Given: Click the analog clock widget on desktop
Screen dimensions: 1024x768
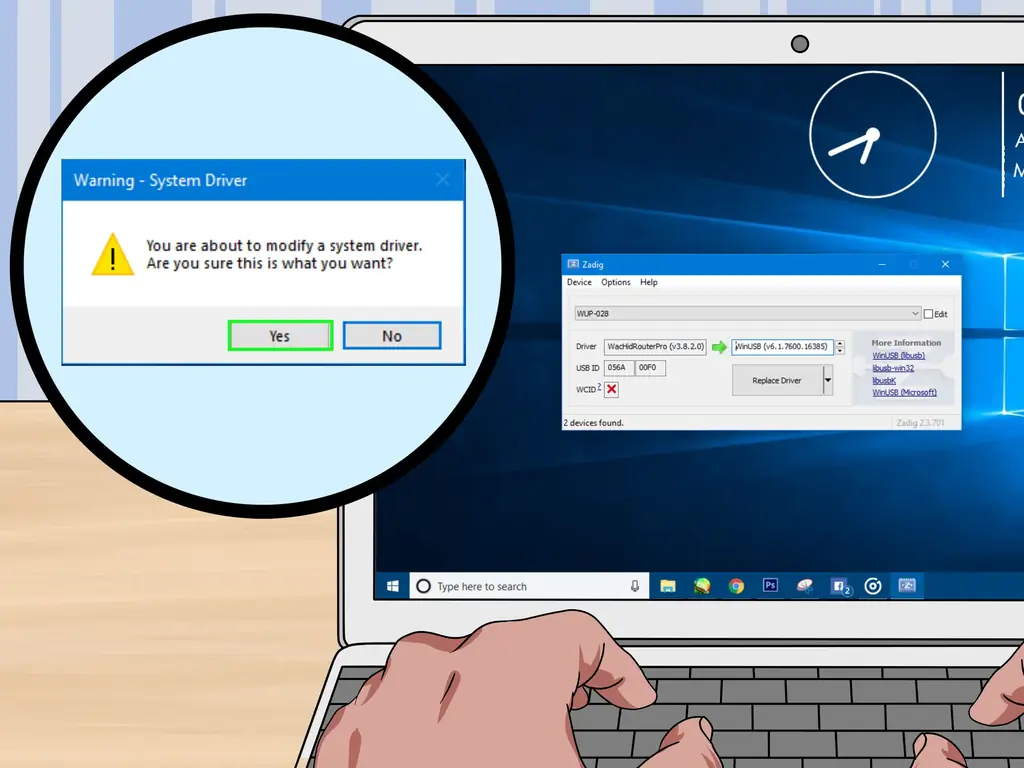Looking at the screenshot, I should (872, 135).
